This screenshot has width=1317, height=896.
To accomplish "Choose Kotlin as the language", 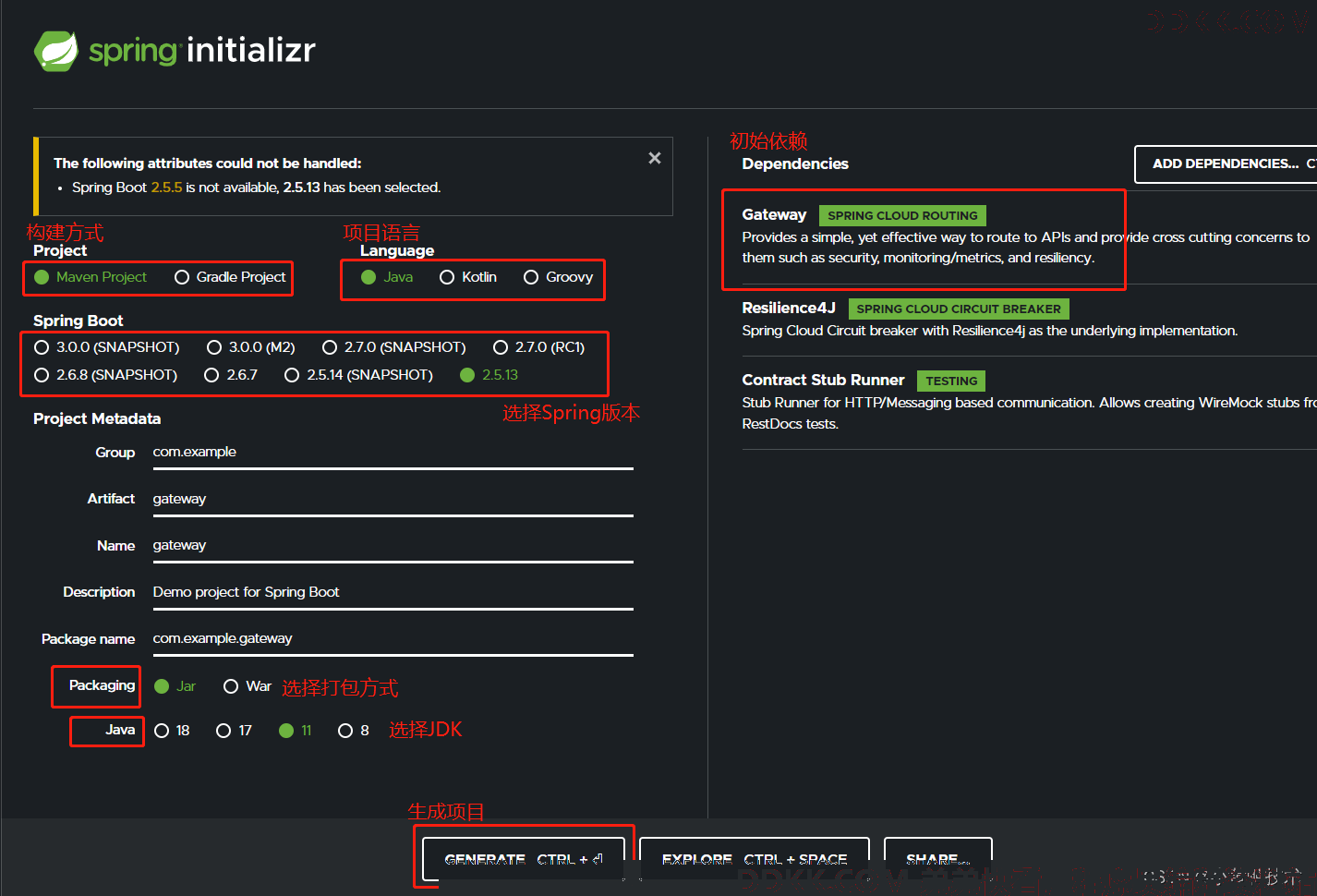I will click(468, 277).
